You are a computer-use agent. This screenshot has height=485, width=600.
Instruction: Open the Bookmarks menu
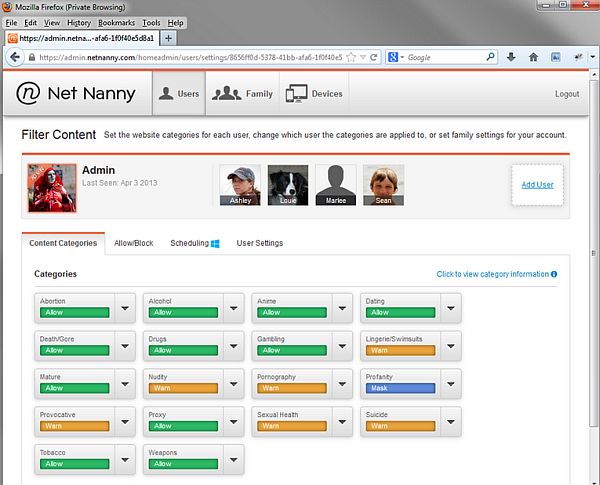pos(116,23)
